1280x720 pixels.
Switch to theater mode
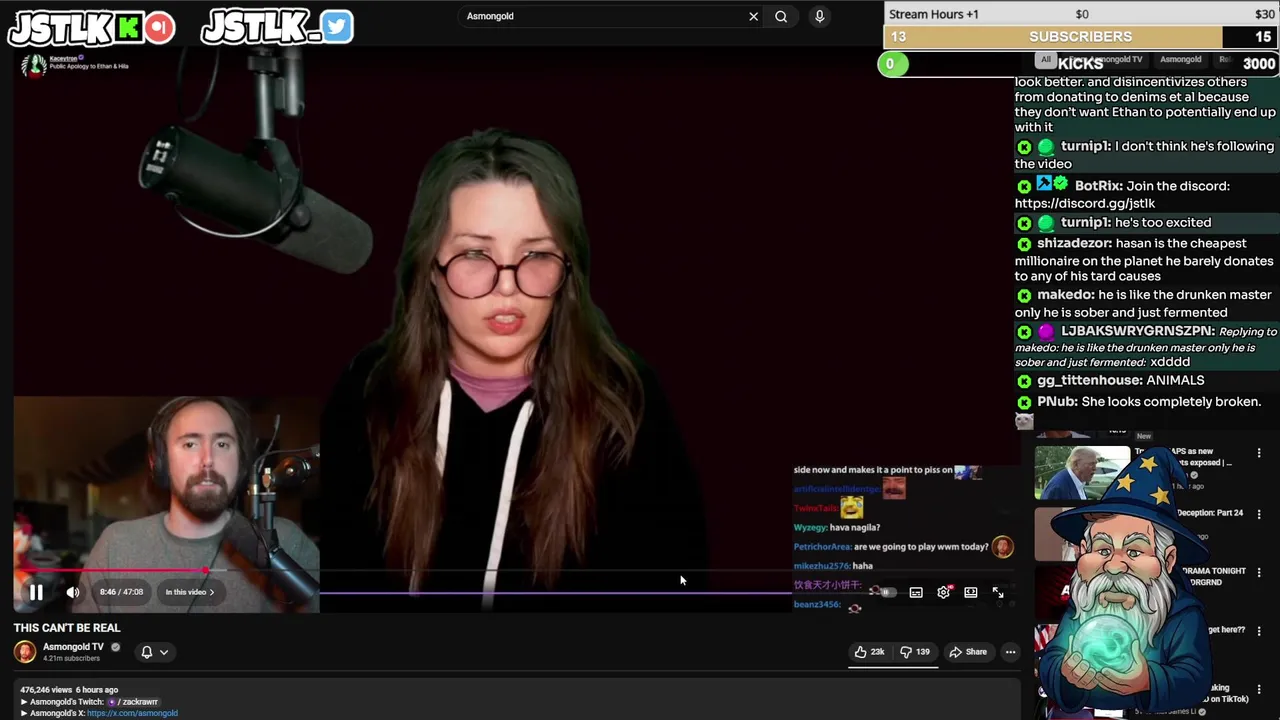tap(970, 592)
